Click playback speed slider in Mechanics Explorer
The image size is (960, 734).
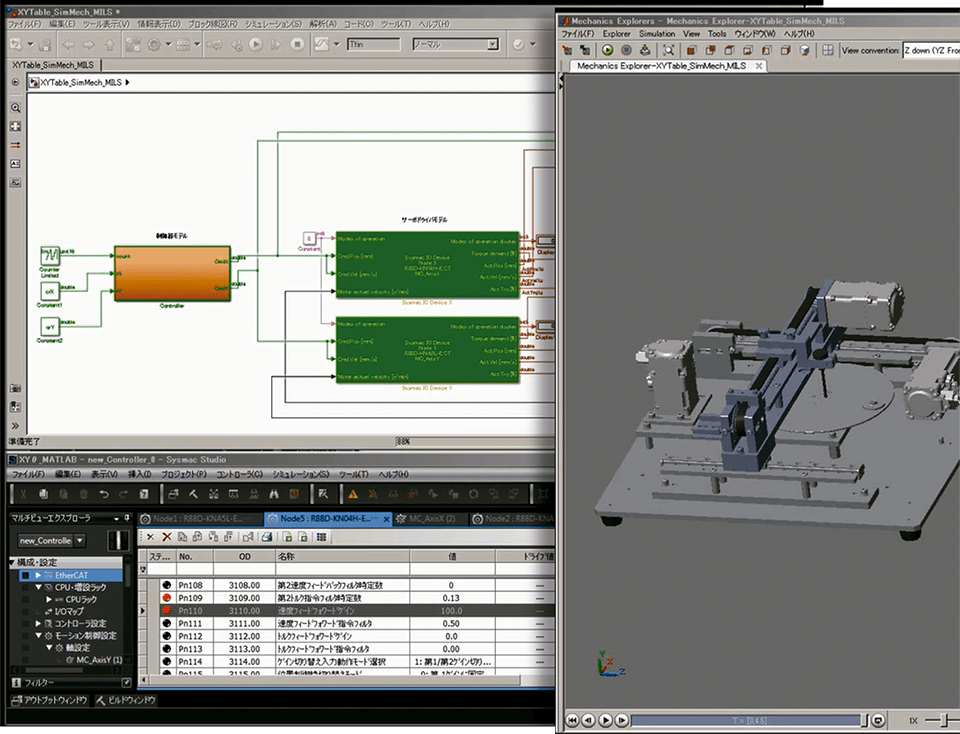click(x=941, y=720)
